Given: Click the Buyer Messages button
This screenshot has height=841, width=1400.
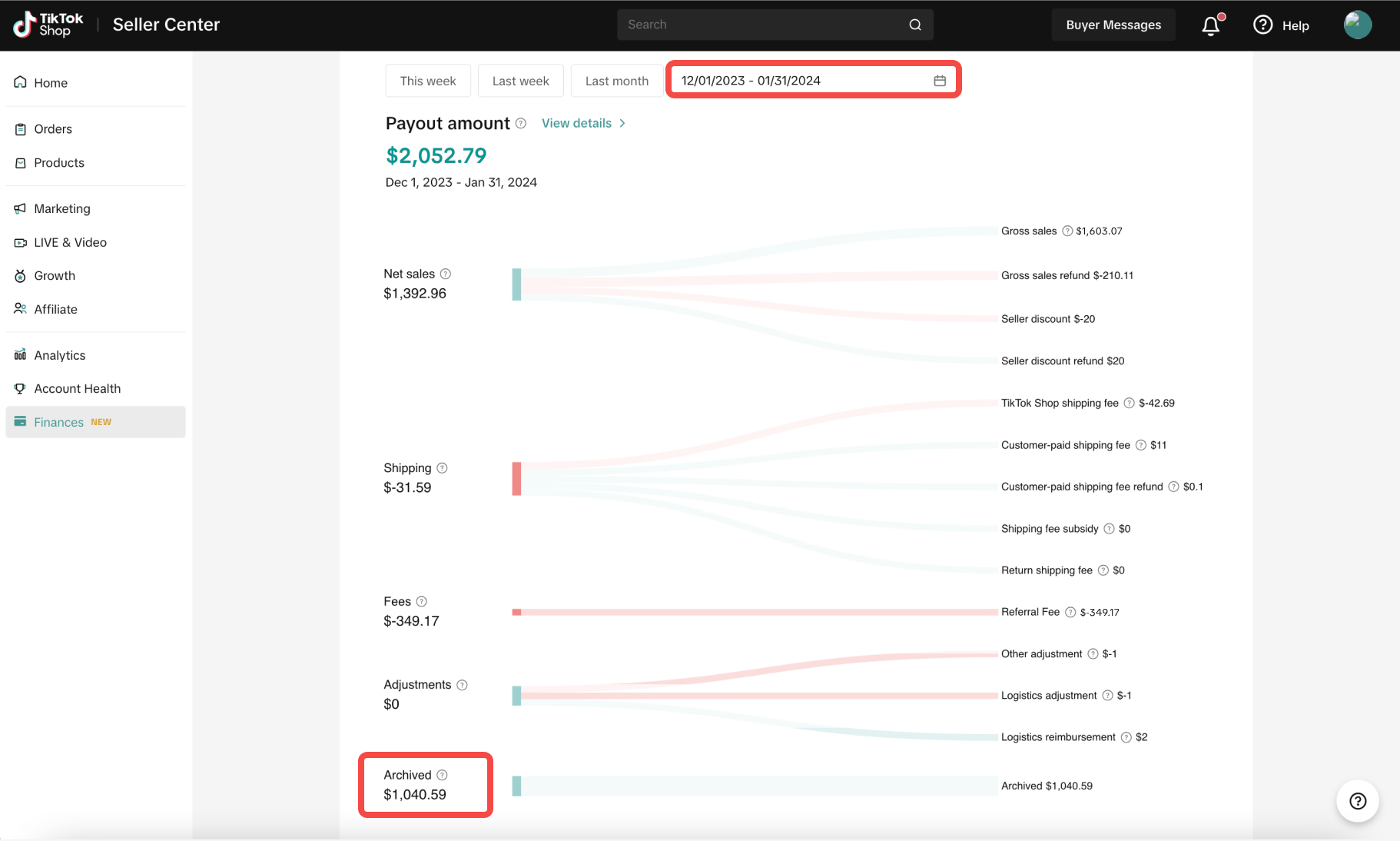Looking at the screenshot, I should 1113,25.
